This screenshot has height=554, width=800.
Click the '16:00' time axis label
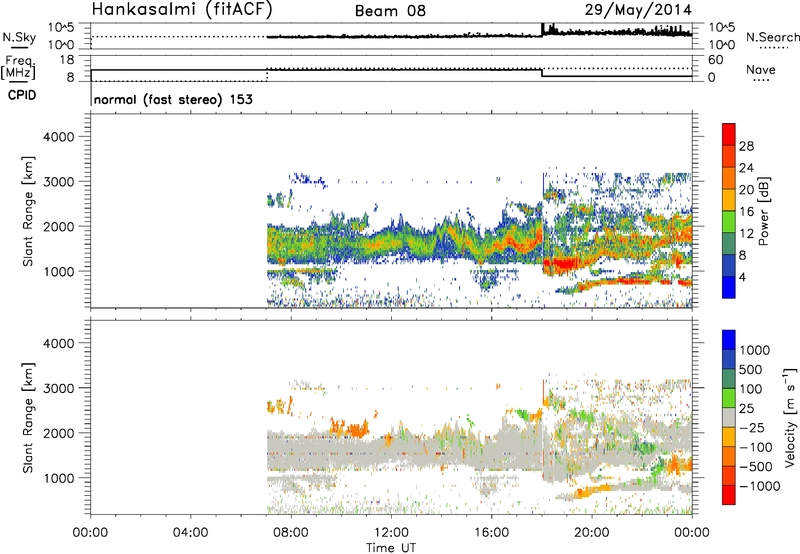click(491, 533)
